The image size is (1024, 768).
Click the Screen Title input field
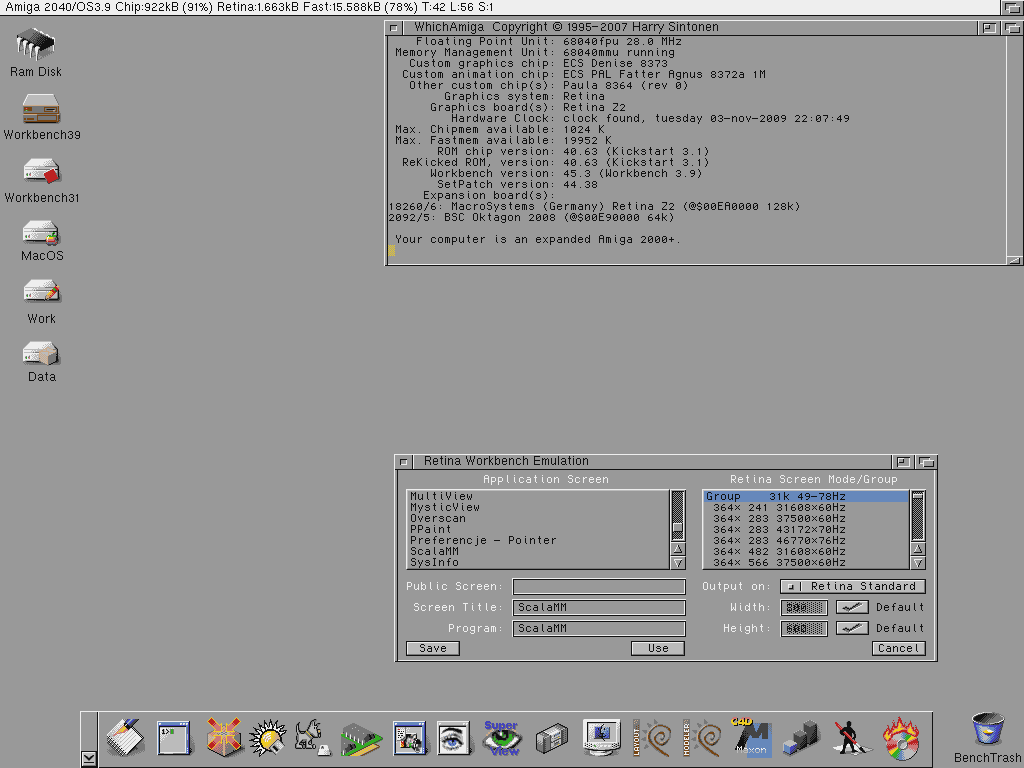coord(599,607)
